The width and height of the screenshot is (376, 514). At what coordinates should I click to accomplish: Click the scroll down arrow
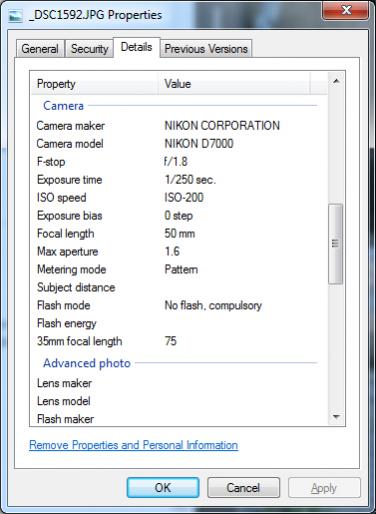pos(336,417)
